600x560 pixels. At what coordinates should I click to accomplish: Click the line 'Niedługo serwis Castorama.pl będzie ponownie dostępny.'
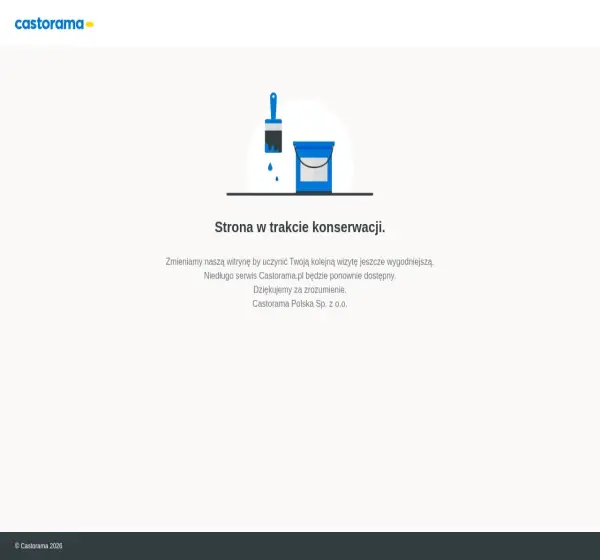300,276
